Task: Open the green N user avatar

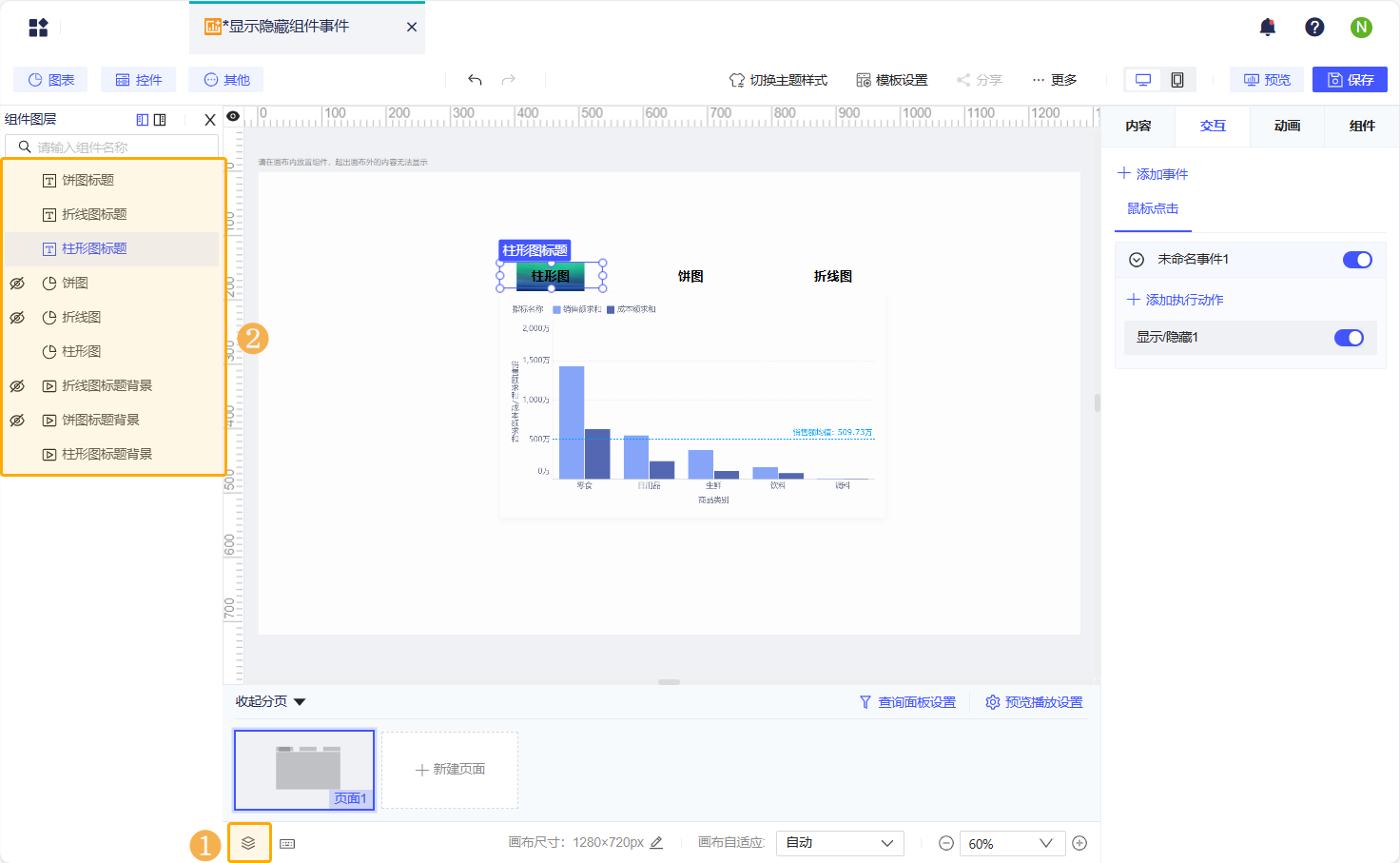Action: (x=1361, y=28)
